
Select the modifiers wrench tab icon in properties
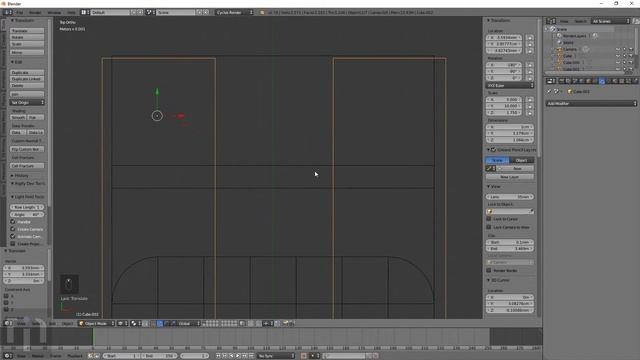click(x=602, y=81)
